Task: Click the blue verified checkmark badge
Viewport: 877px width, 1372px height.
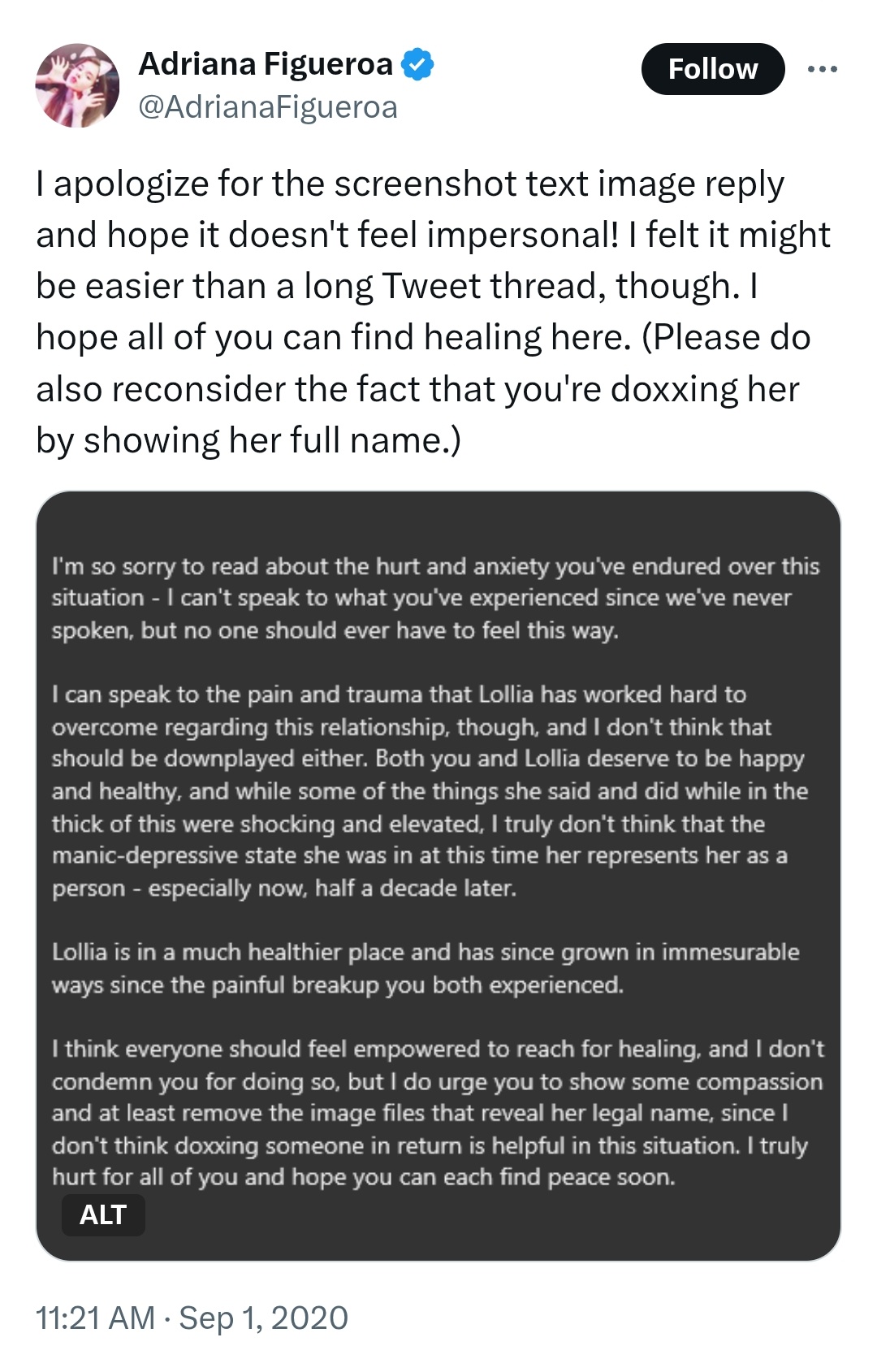Action: click(417, 64)
